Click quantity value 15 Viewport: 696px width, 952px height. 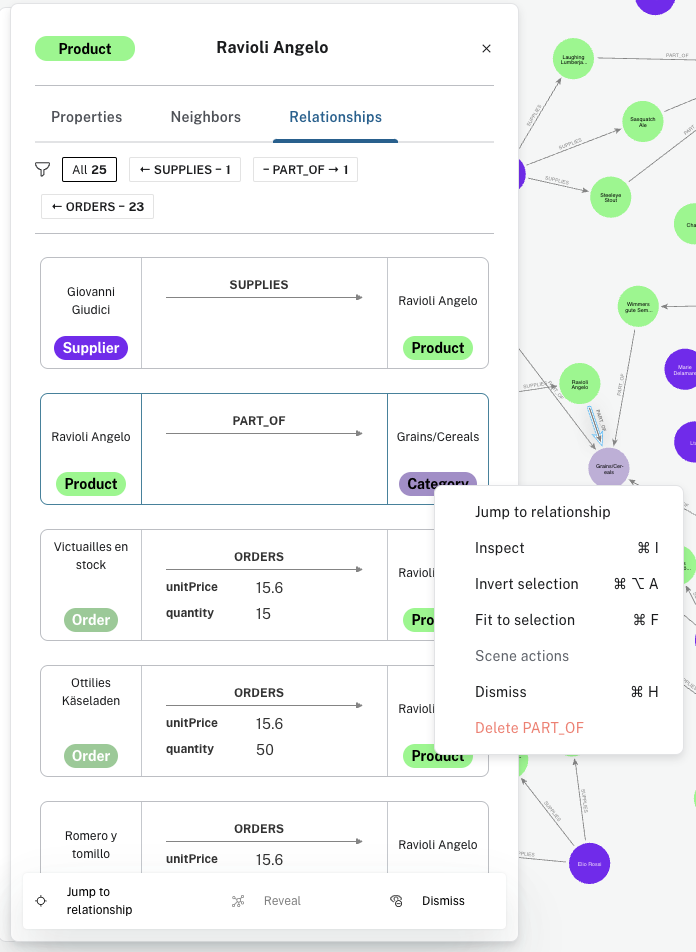coord(263,614)
